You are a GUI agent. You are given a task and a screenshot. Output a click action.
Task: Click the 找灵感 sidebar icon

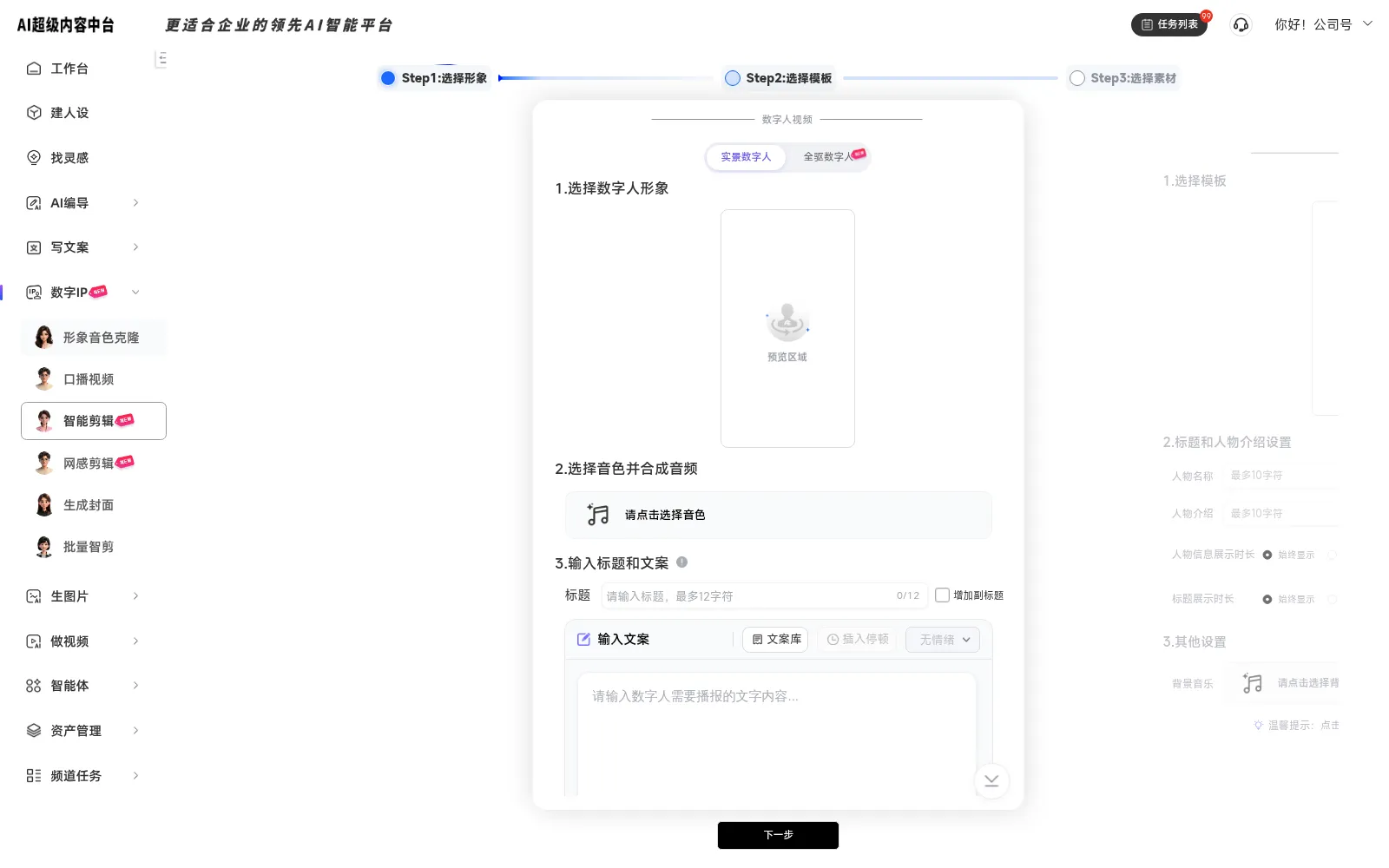pyautogui.click(x=34, y=158)
